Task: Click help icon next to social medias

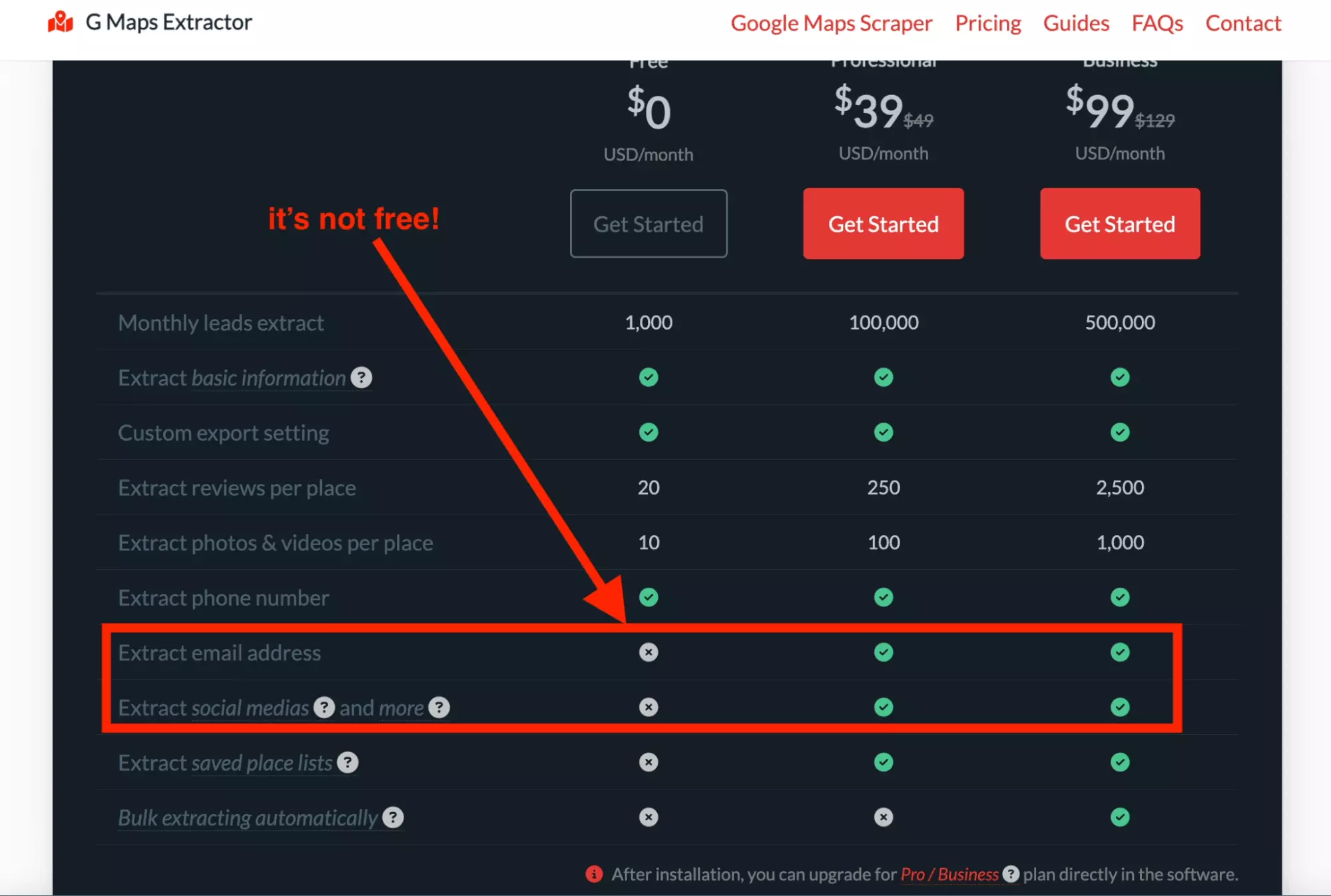Action: [x=324, y=707]
